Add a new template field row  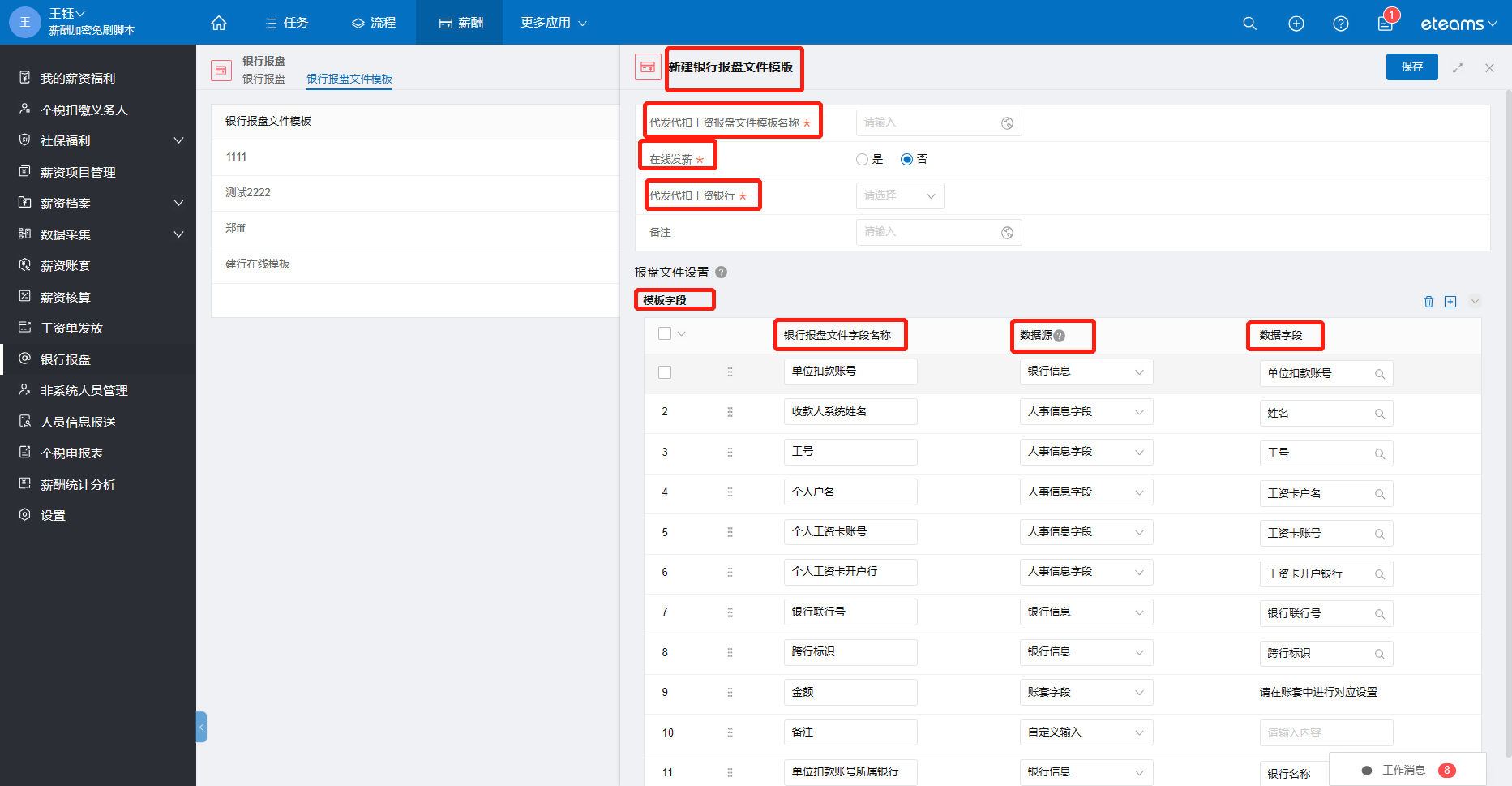pyautogui.click(x=1450, y=302)
